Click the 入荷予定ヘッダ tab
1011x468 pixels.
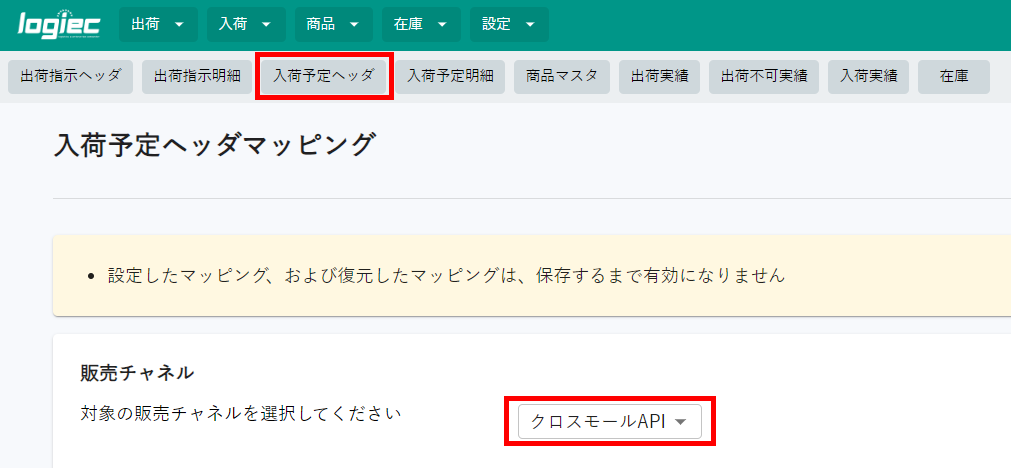click(x=324, y=76)
